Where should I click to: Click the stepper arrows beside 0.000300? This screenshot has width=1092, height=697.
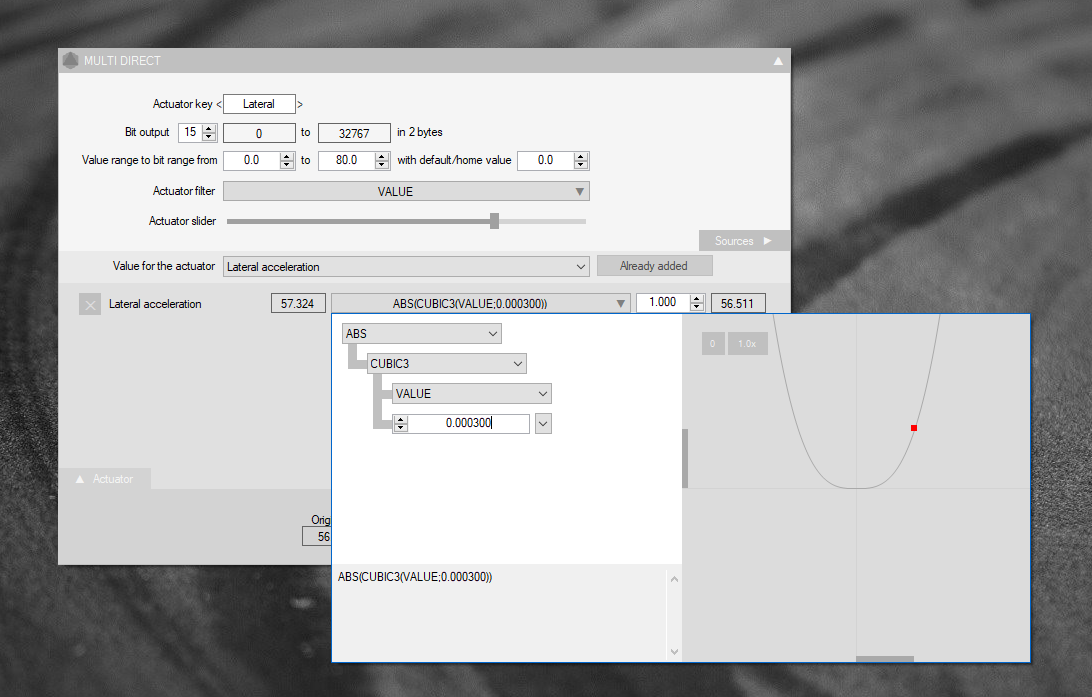[x=400, y=423]
